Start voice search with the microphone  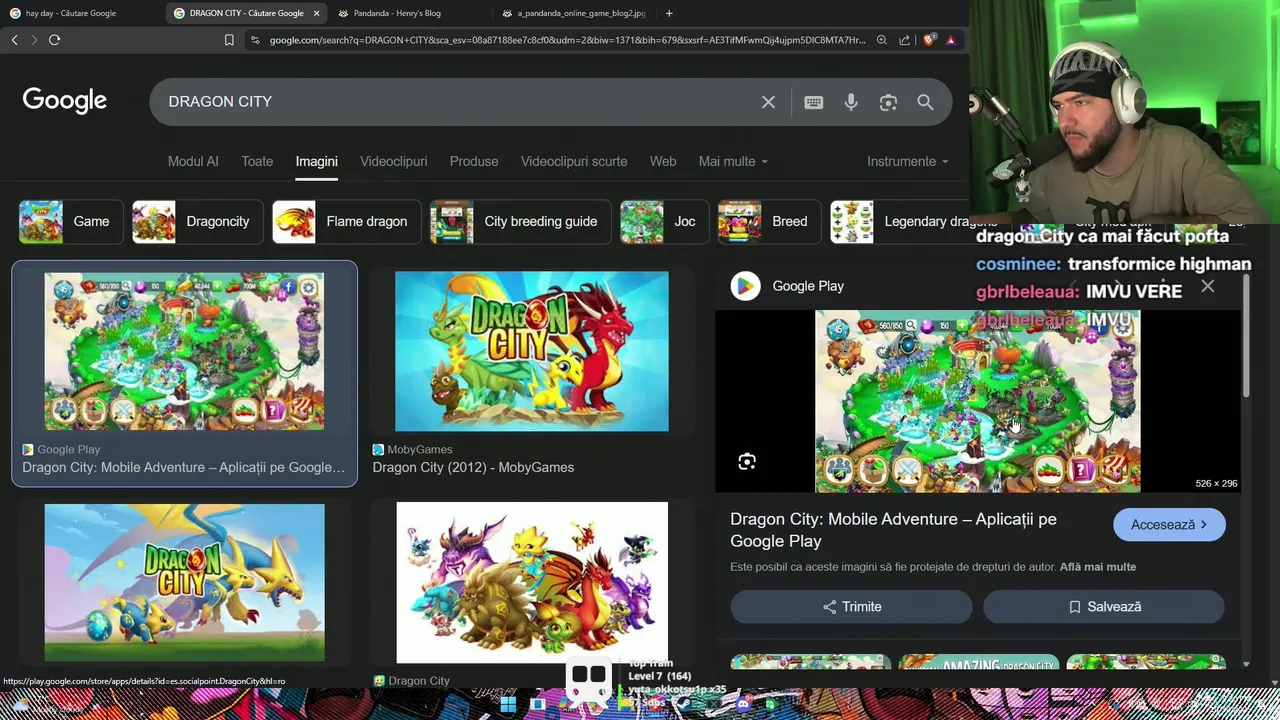[x=851, y=102]
